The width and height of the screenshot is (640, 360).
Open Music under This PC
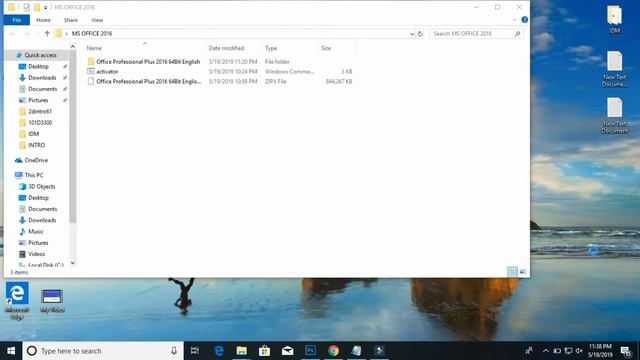pyautogui.click(x=36, y=231)
